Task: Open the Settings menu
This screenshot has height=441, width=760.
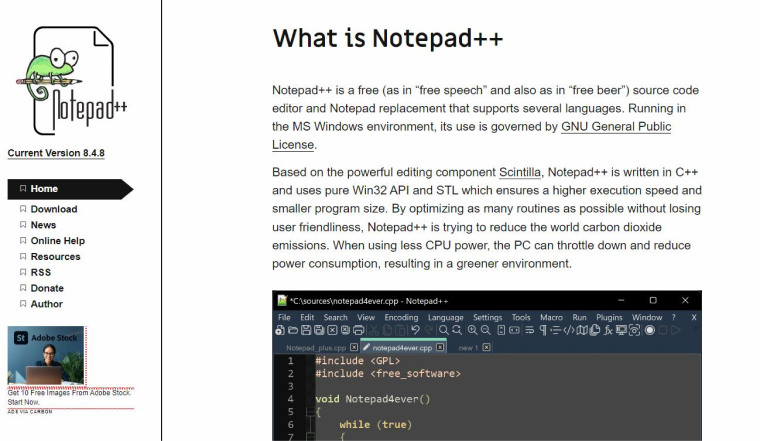Action: pyautogui.click(x=488, y=317)
